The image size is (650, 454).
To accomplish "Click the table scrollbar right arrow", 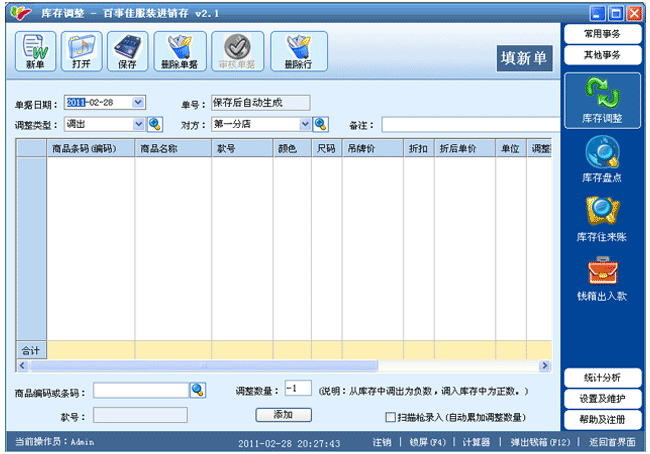I will click(x=545, y=366).
